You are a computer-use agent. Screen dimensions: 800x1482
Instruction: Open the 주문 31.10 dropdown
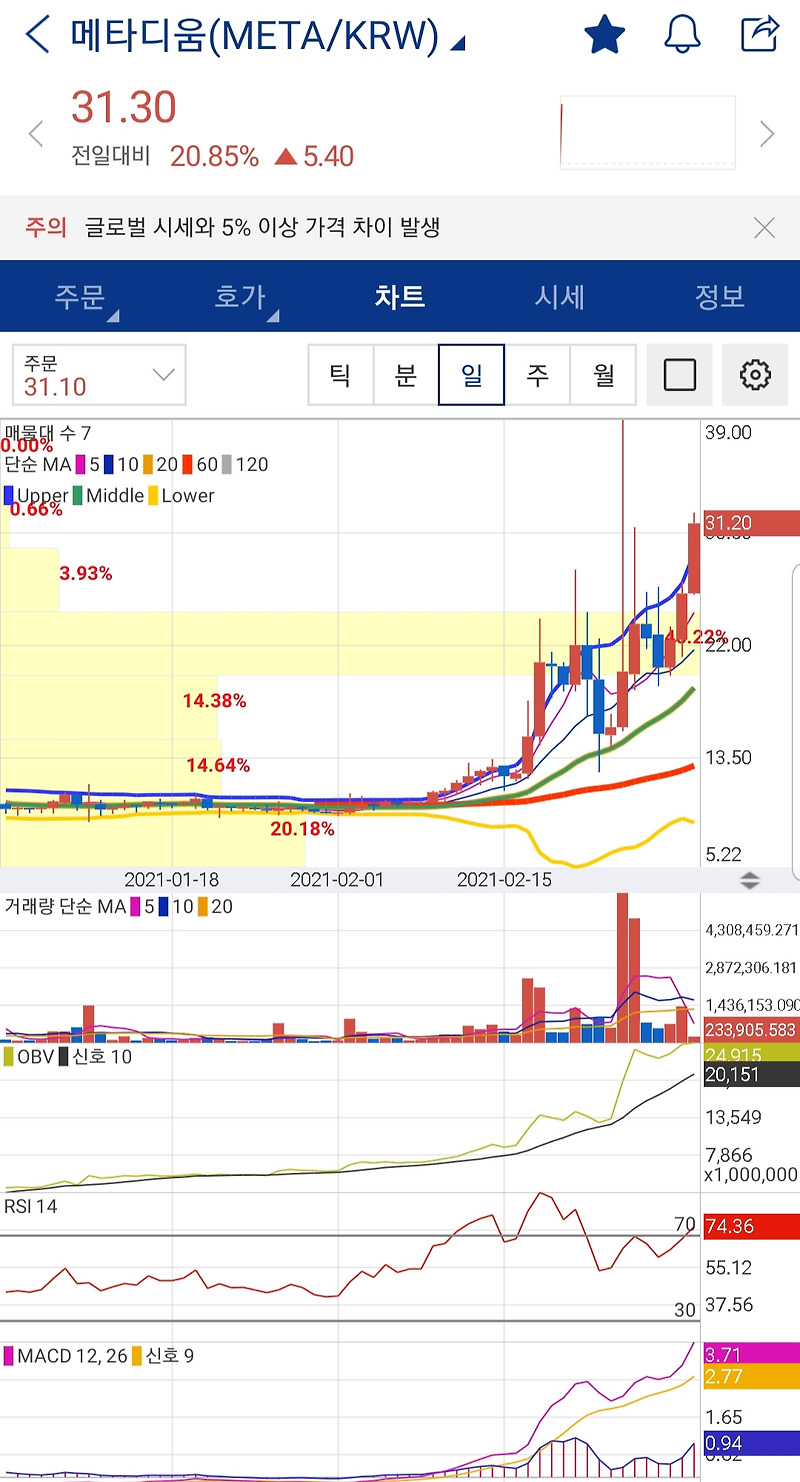[x=99, y=375]
